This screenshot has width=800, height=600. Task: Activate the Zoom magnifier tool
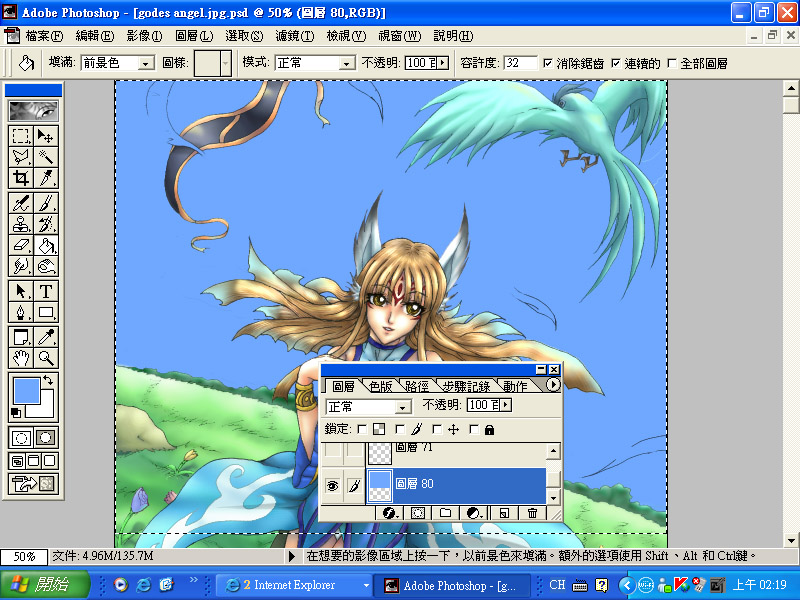click(x=46, y=358)
